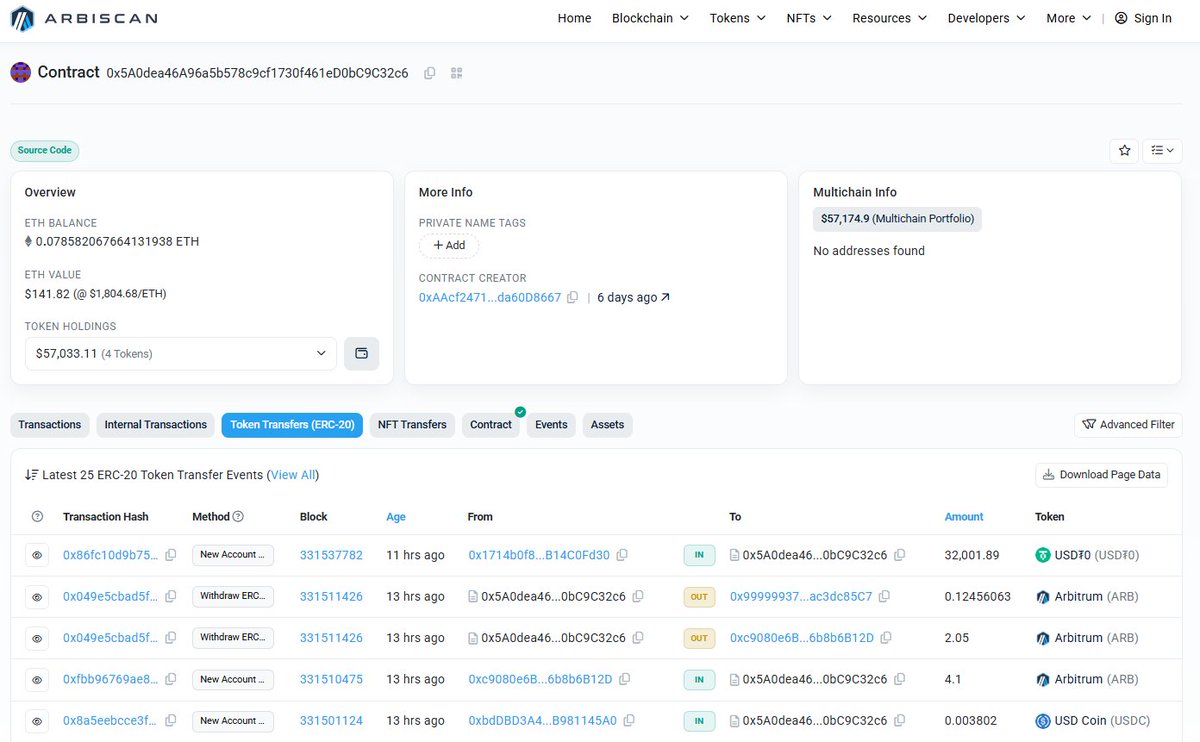Viewport: 1200px width, 742px height.
Task: Click the contract identicon avatar
Action: [20, 72]
